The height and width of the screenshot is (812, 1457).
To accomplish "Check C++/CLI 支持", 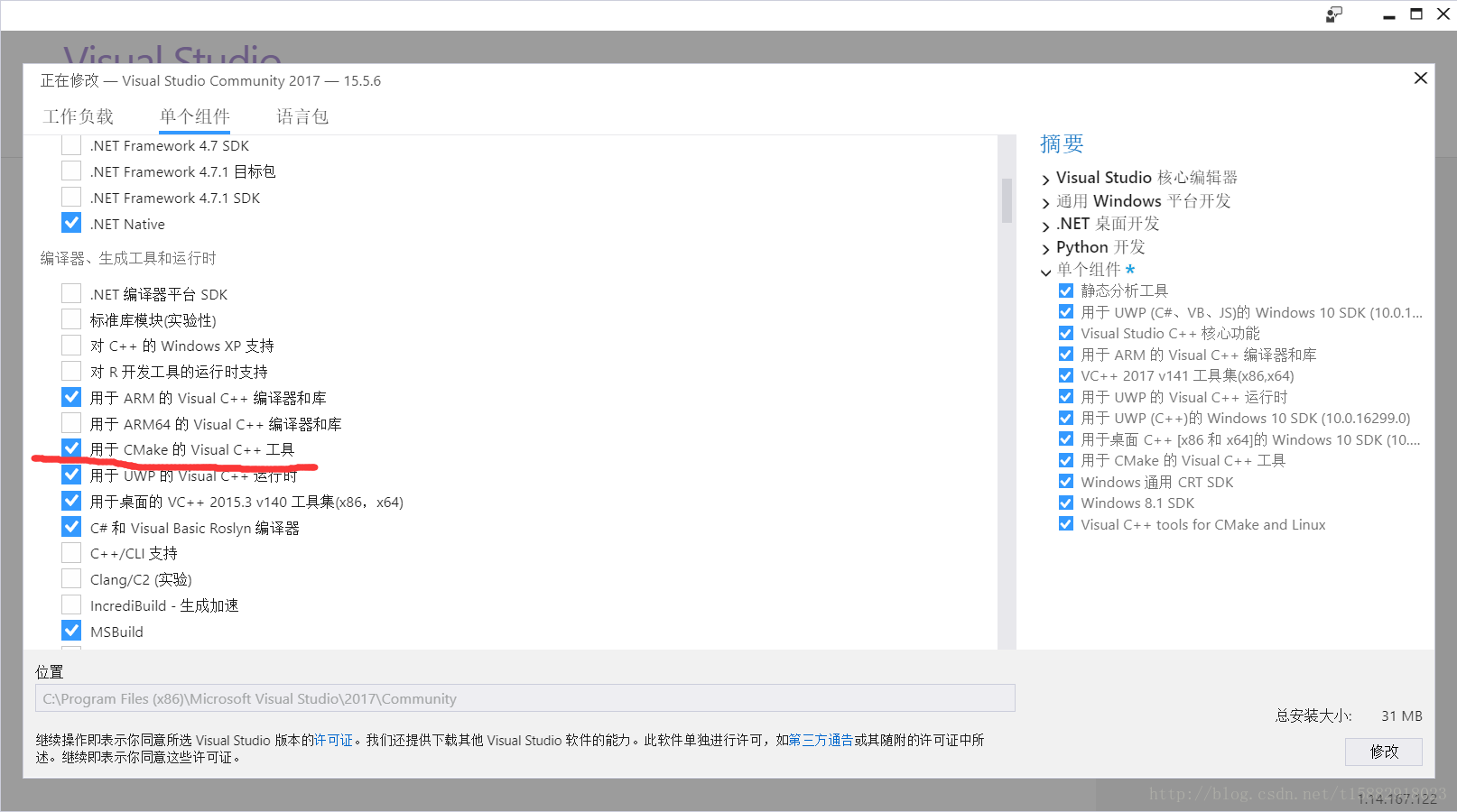I will coord(71,552).
